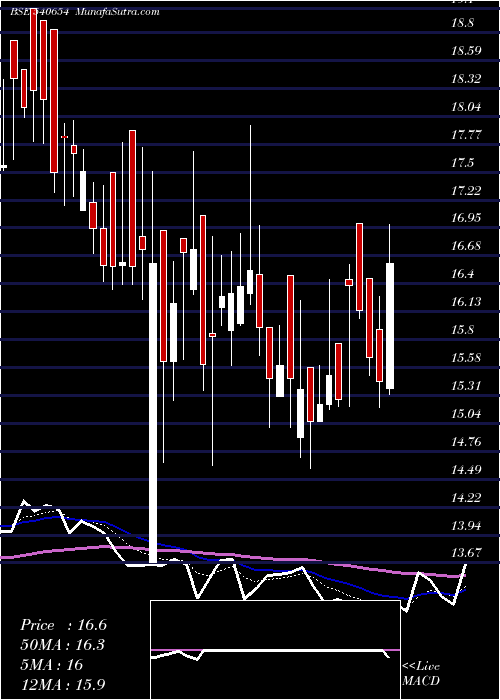Image resolution: width=500 pixels, height=700 pixels.
Task: Click the 5MA : 16 readout
Action: click(52, 665)
